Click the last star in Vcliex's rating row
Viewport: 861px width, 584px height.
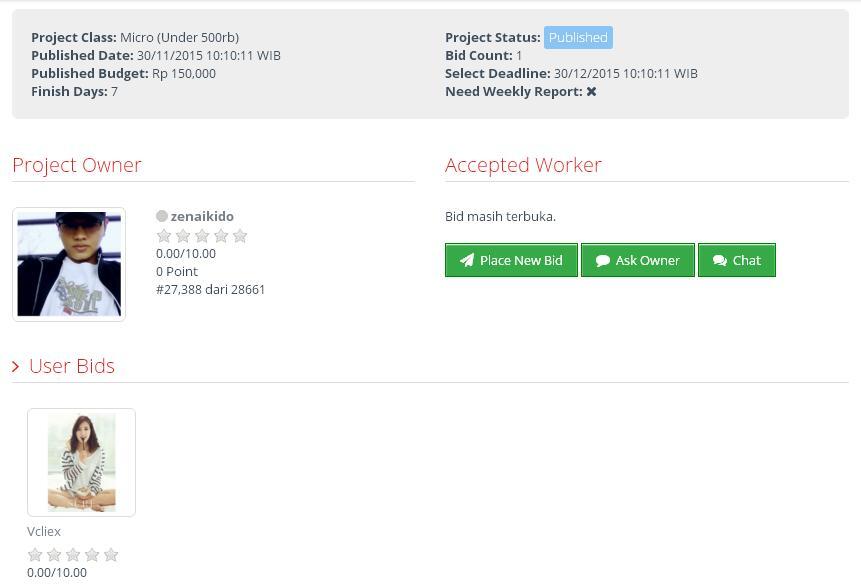[111, 554]
